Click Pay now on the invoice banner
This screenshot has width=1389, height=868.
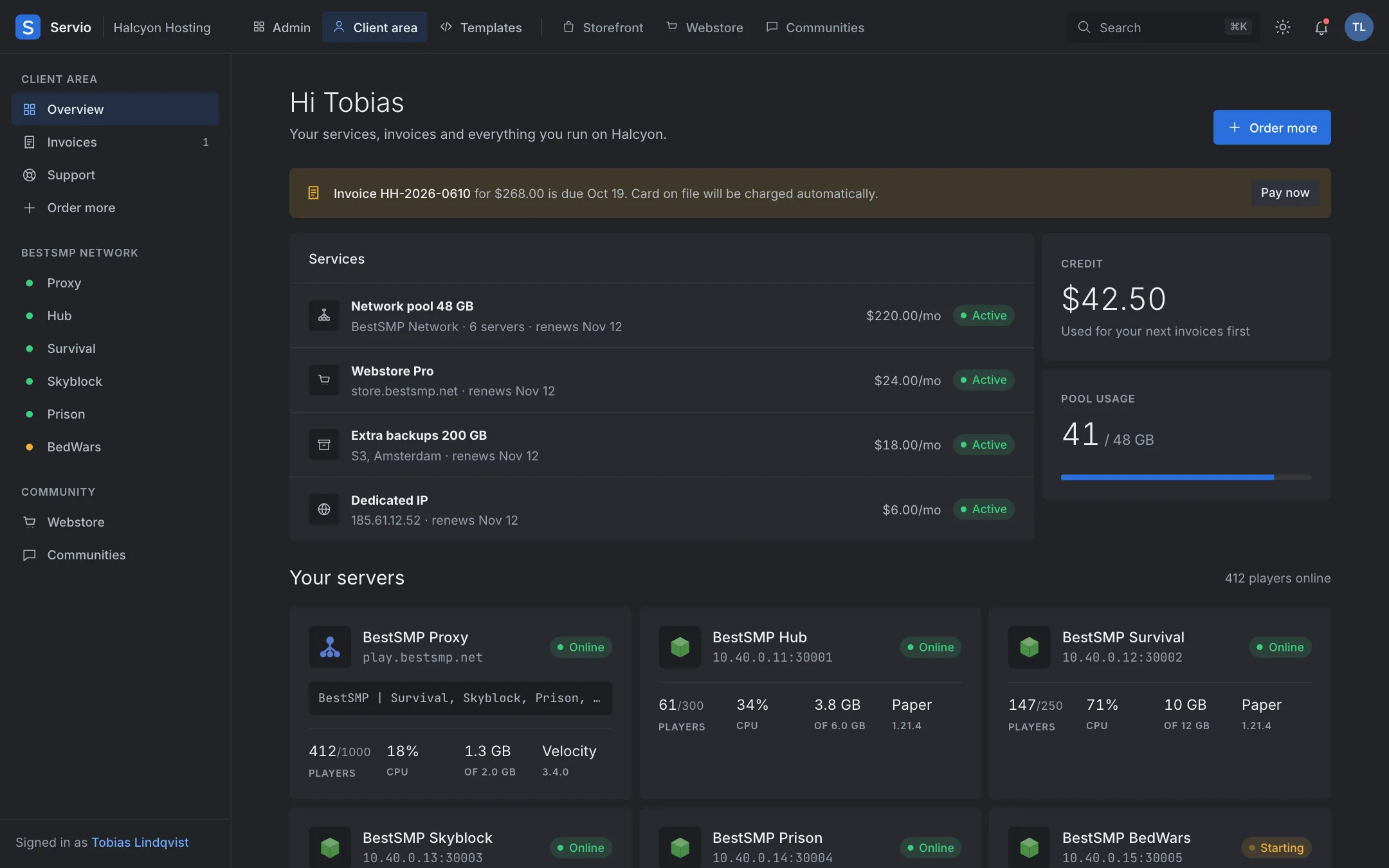1285,193
